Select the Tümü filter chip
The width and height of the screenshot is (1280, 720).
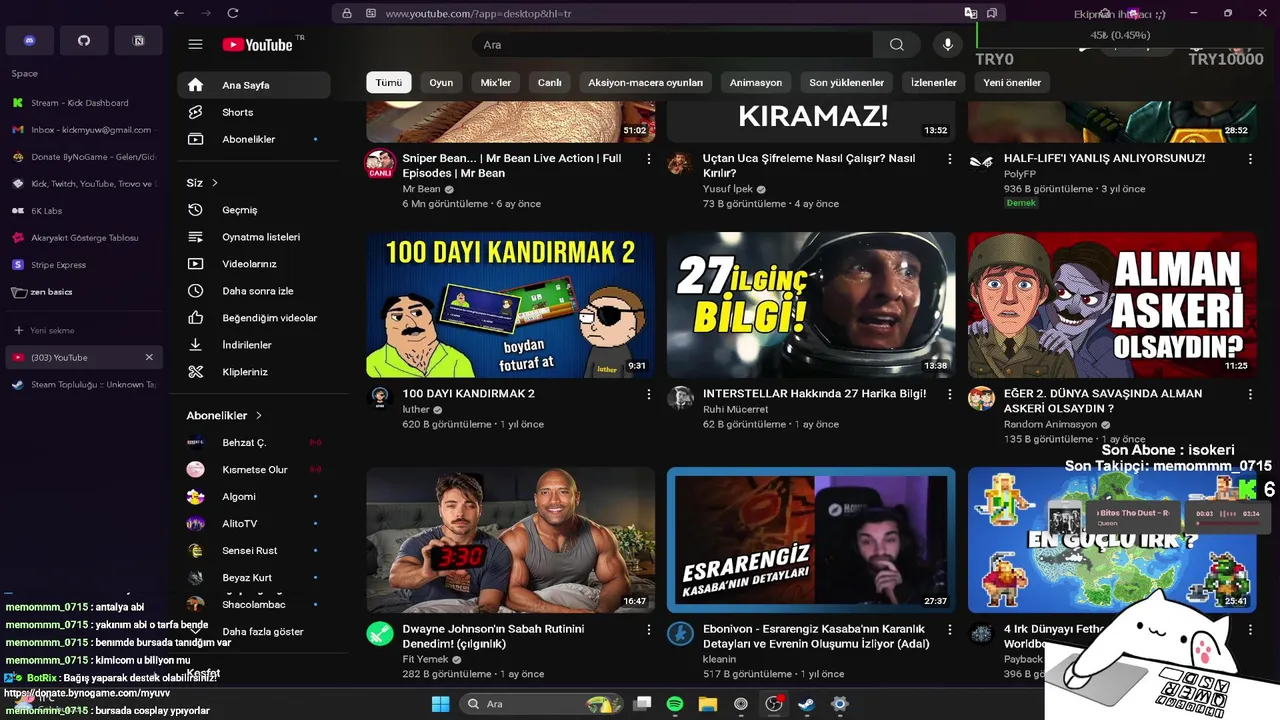coord(389,83)
